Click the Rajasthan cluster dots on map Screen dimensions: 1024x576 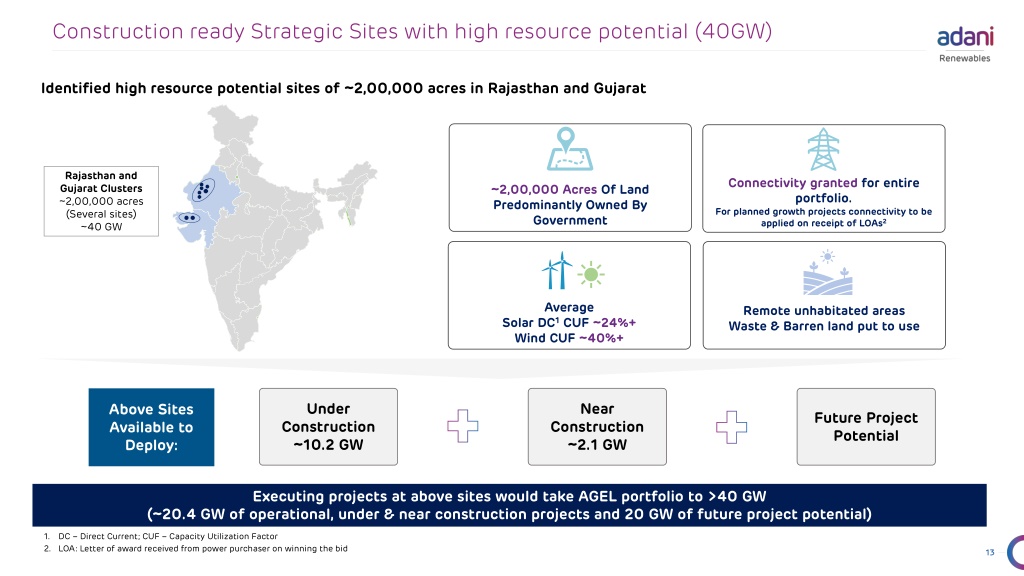click(x=203, y=189)
